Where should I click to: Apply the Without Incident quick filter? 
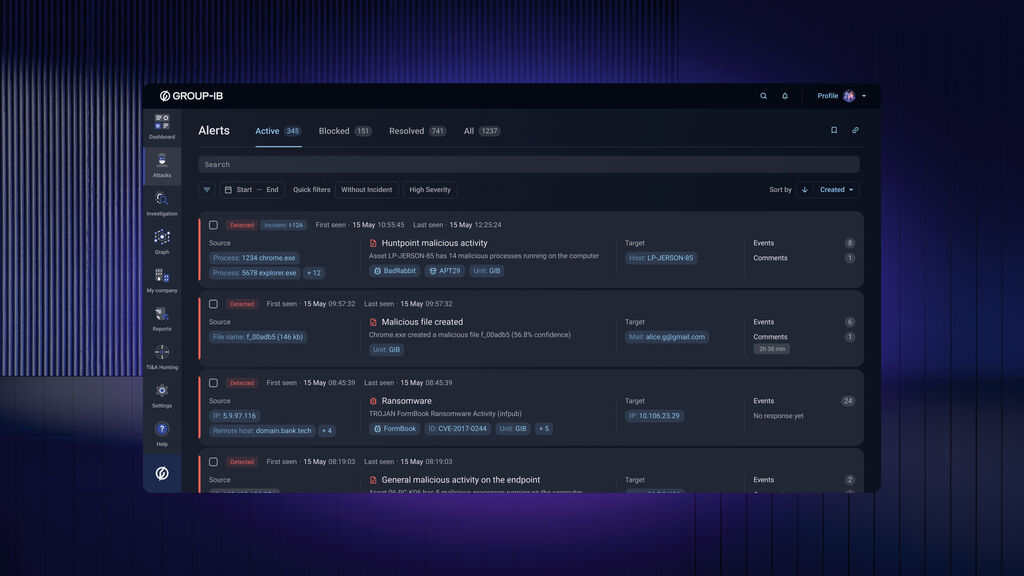pos(366,190)
